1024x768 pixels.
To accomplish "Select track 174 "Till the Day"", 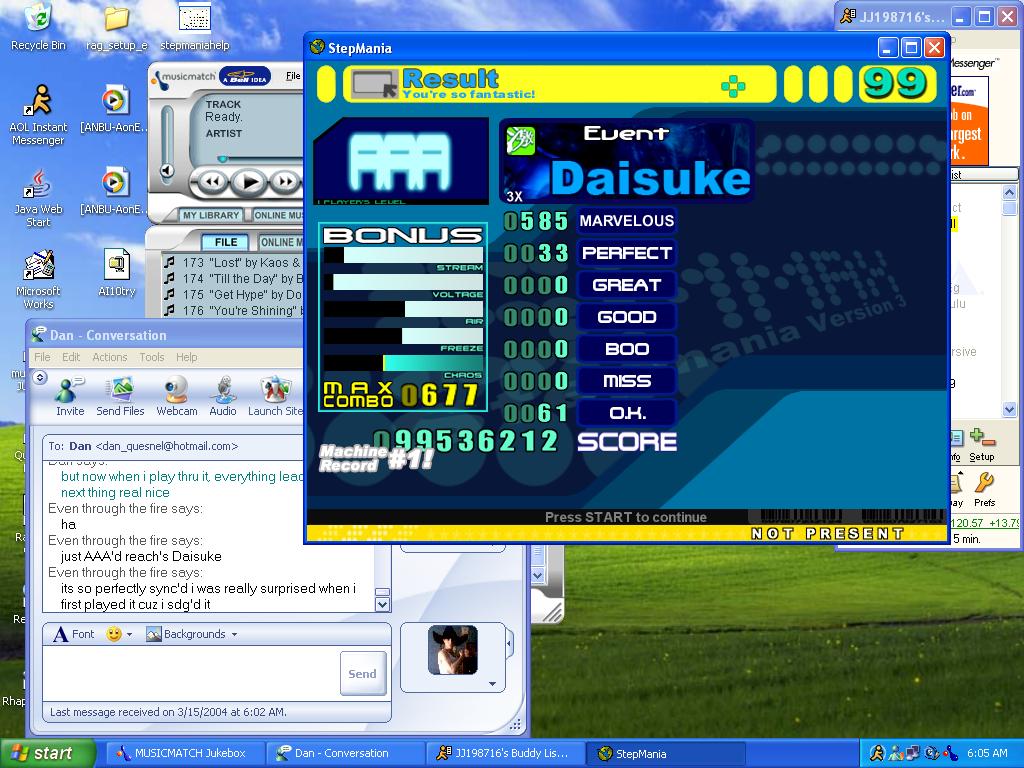I will [x=232, y=279].
